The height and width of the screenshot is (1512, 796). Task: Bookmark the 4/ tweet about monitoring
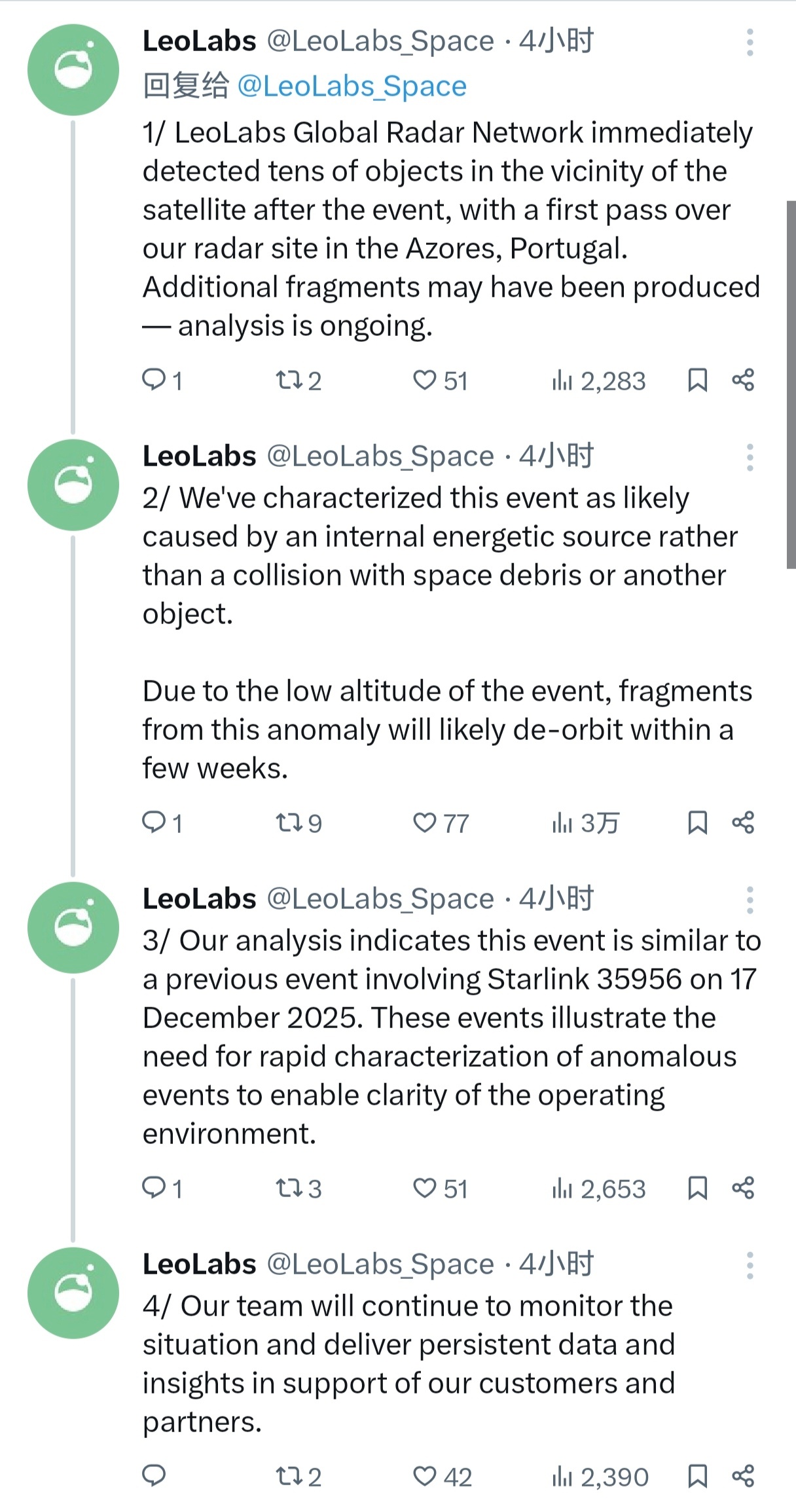click(x=697, y=1476)
